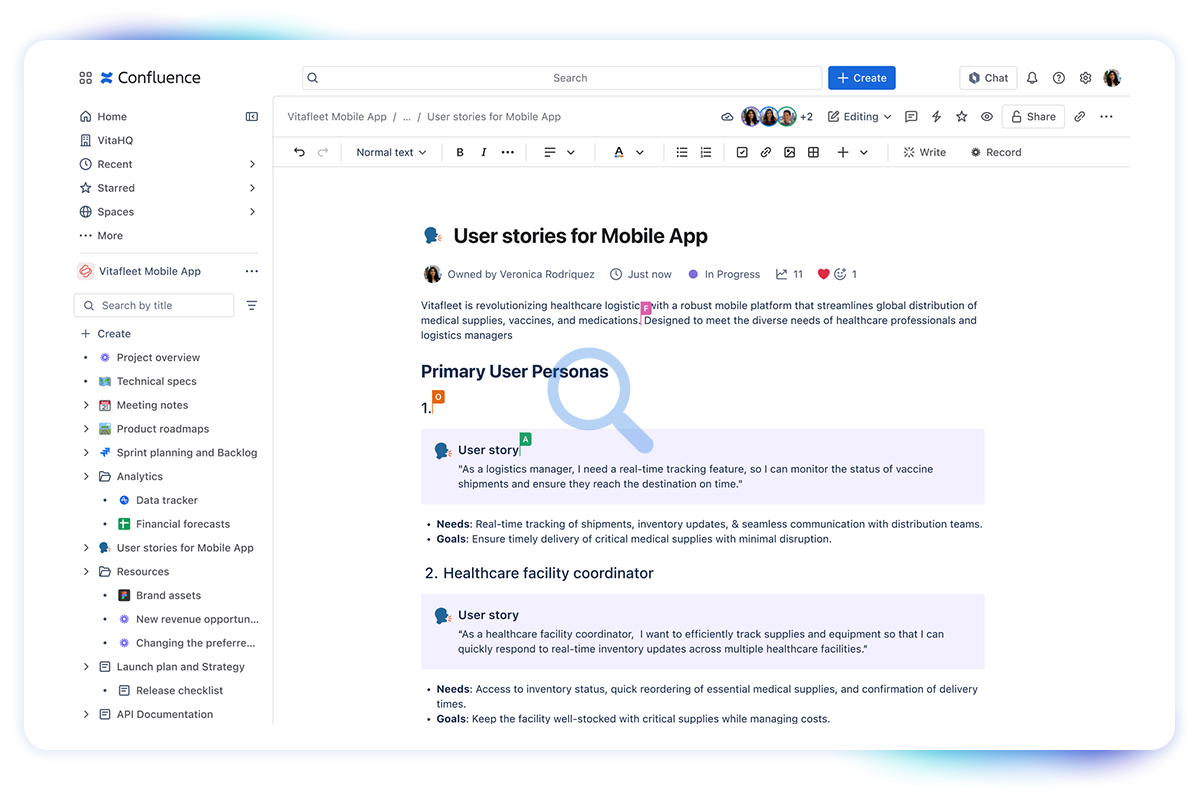Screen dimensions: 1200x800
Task: Insert a bulleted list
Action: point(682,153)
